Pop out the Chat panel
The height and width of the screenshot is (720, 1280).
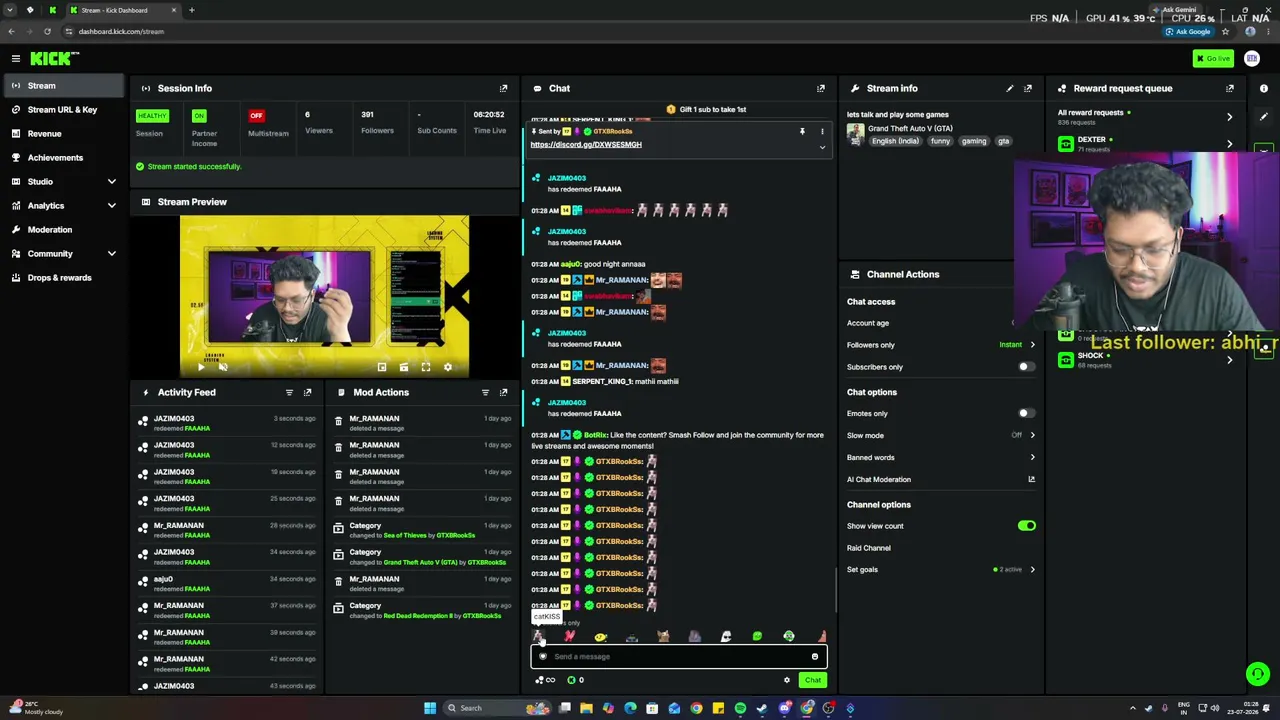tap(821, 88)
